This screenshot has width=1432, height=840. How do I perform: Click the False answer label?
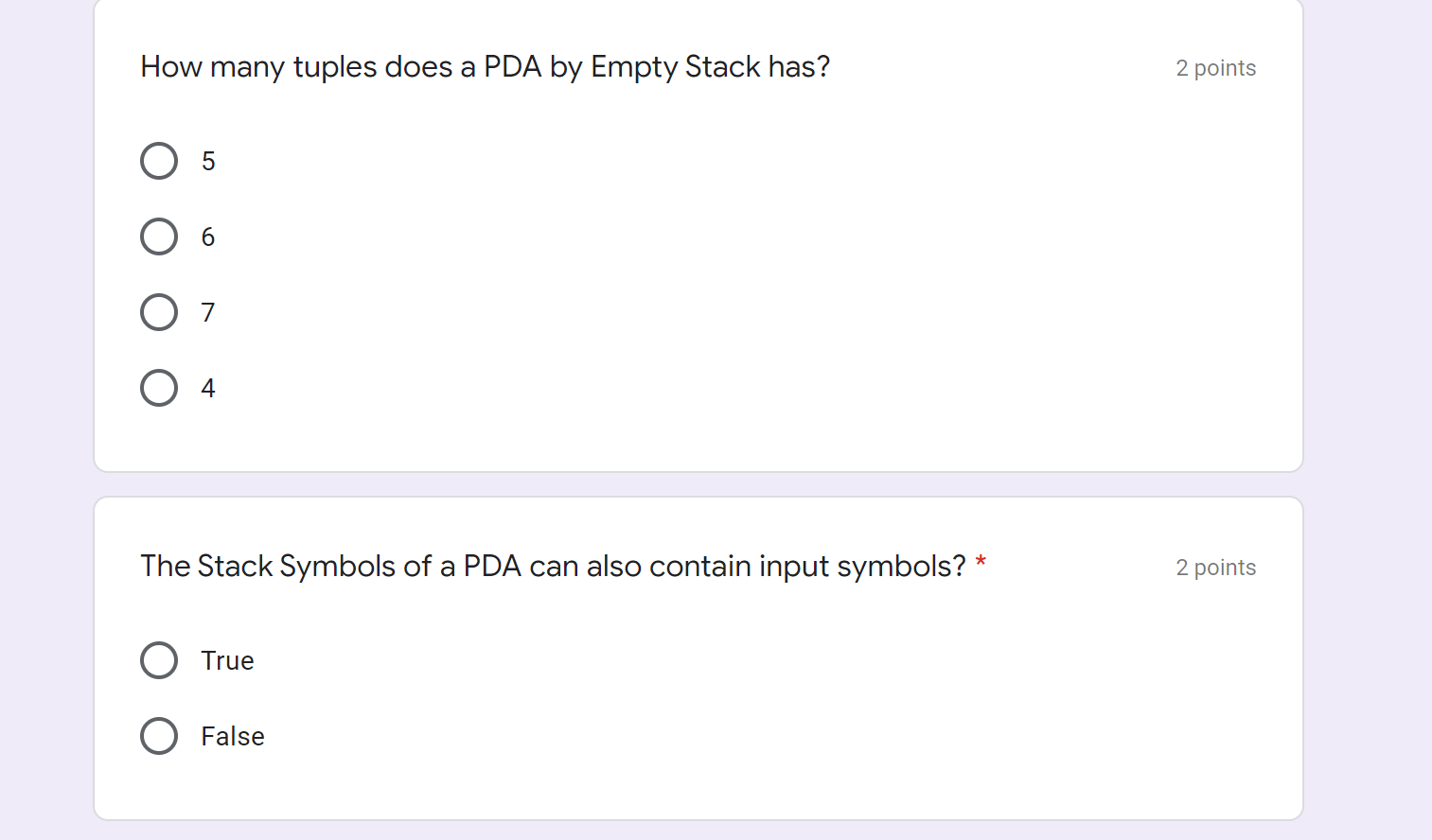232,736
